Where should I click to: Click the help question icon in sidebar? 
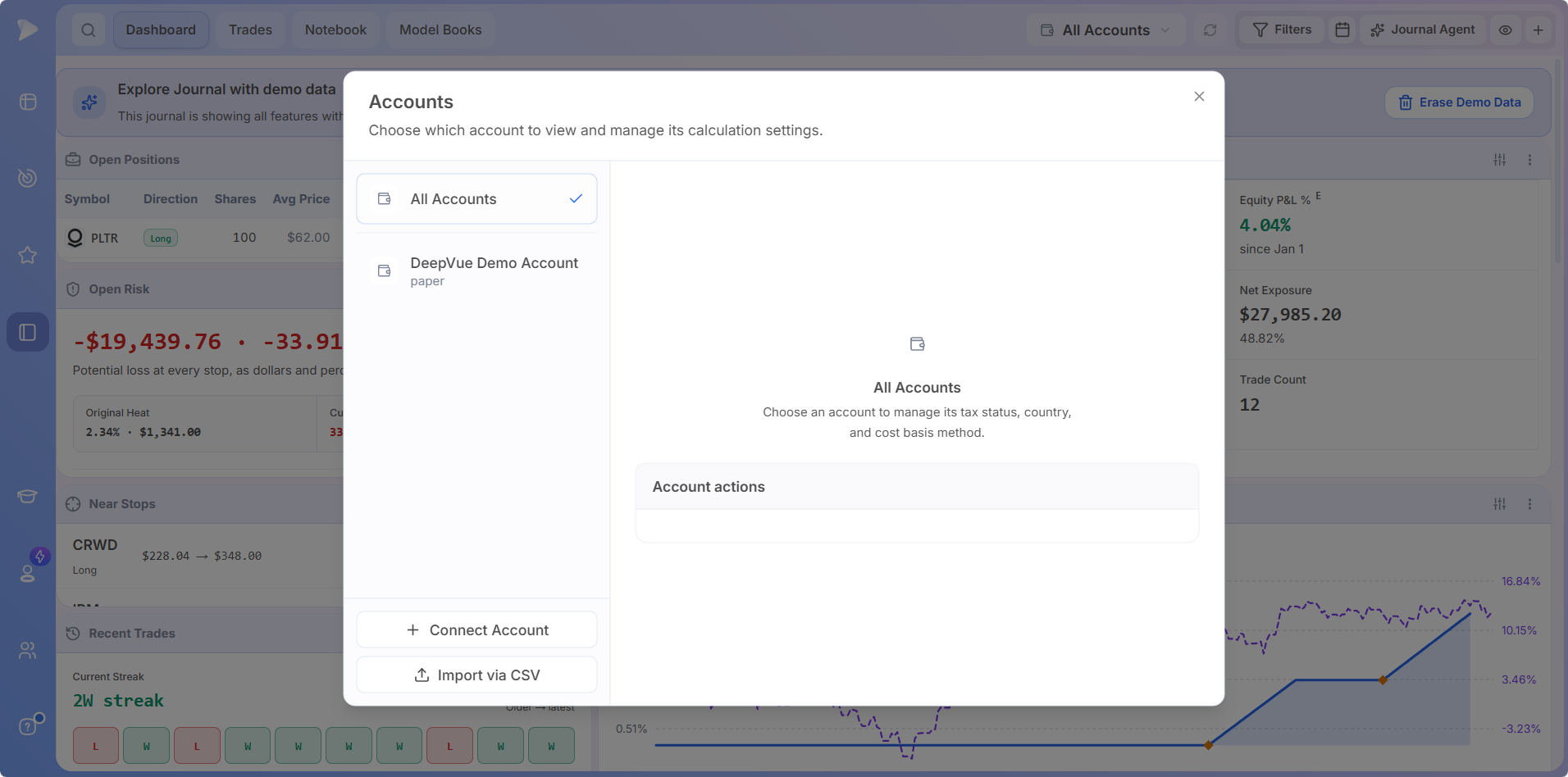pyautogui.click(x=28, y=726)
